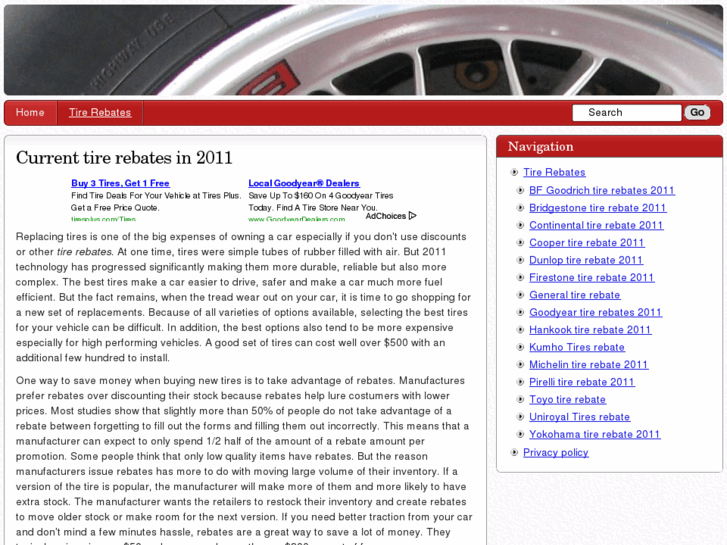
Task: Click the bullet icon beside Toyo tire rebate
Action: click(x=520, y=399)
